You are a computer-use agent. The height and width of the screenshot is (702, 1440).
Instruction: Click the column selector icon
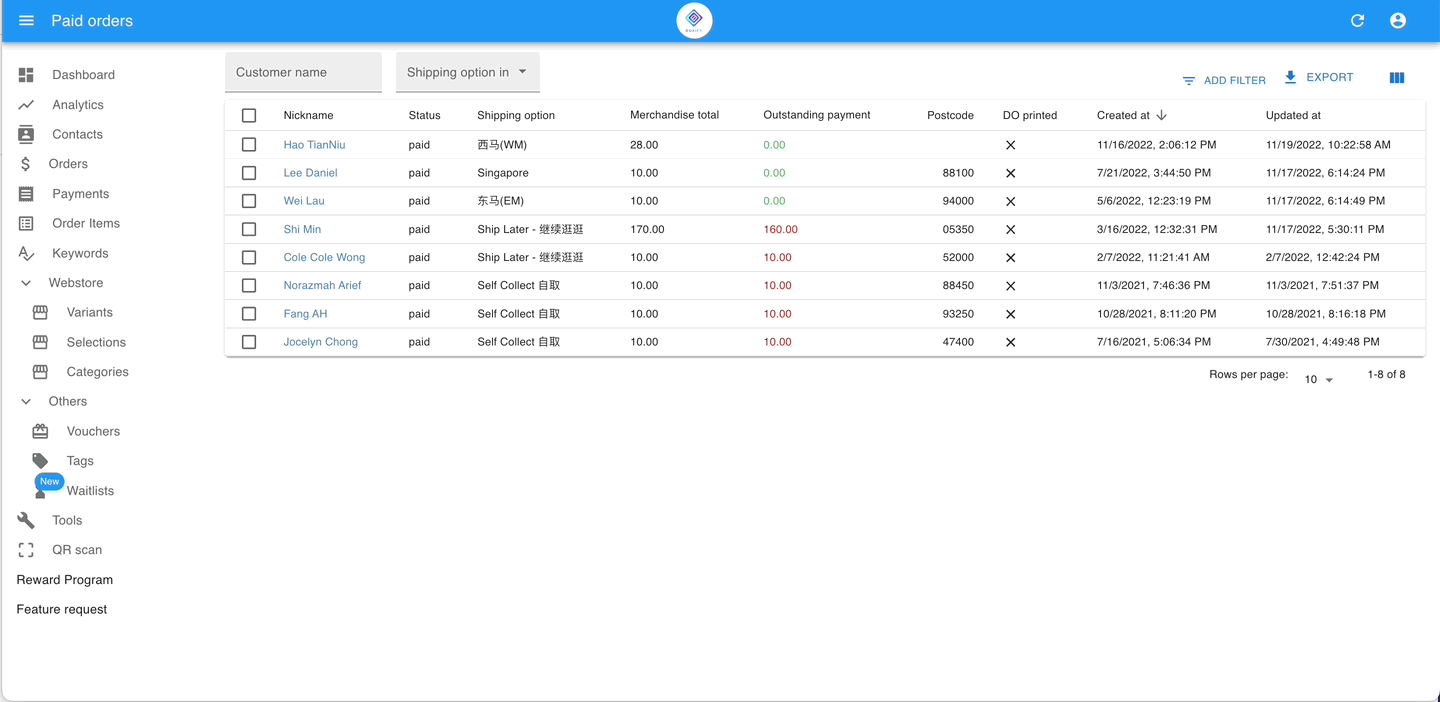(1397, 78)
